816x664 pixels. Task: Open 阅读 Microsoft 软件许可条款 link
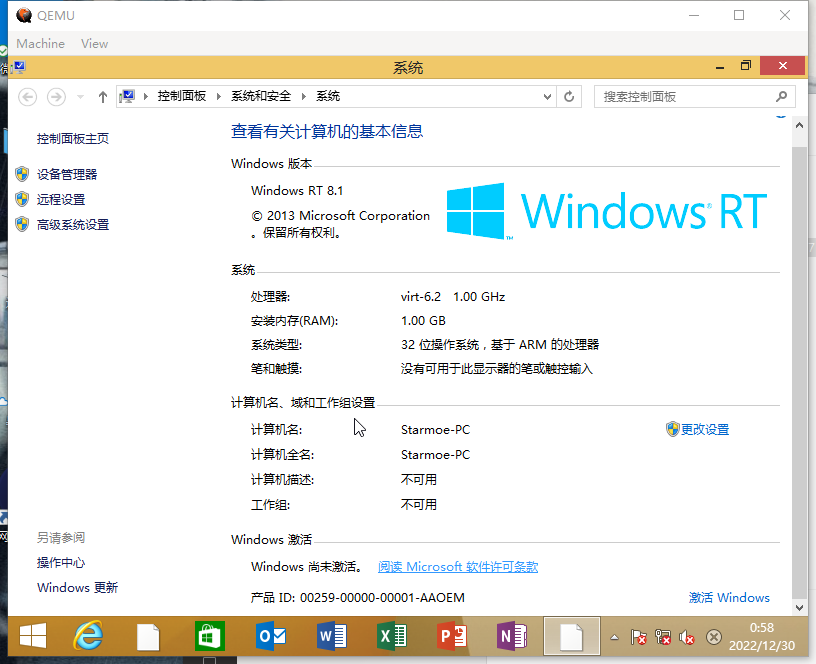(x=458, y=567)
